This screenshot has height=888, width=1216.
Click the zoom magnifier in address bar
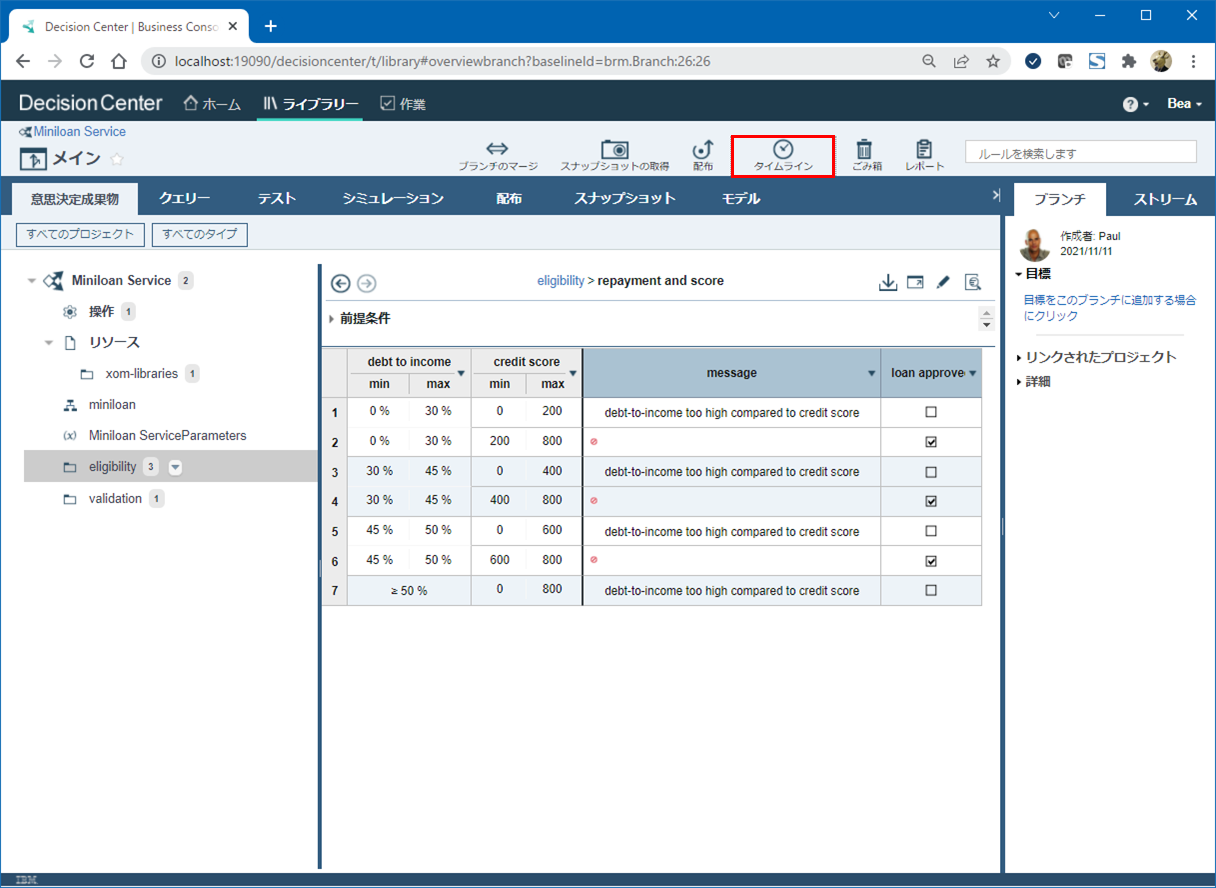point(929,61)
